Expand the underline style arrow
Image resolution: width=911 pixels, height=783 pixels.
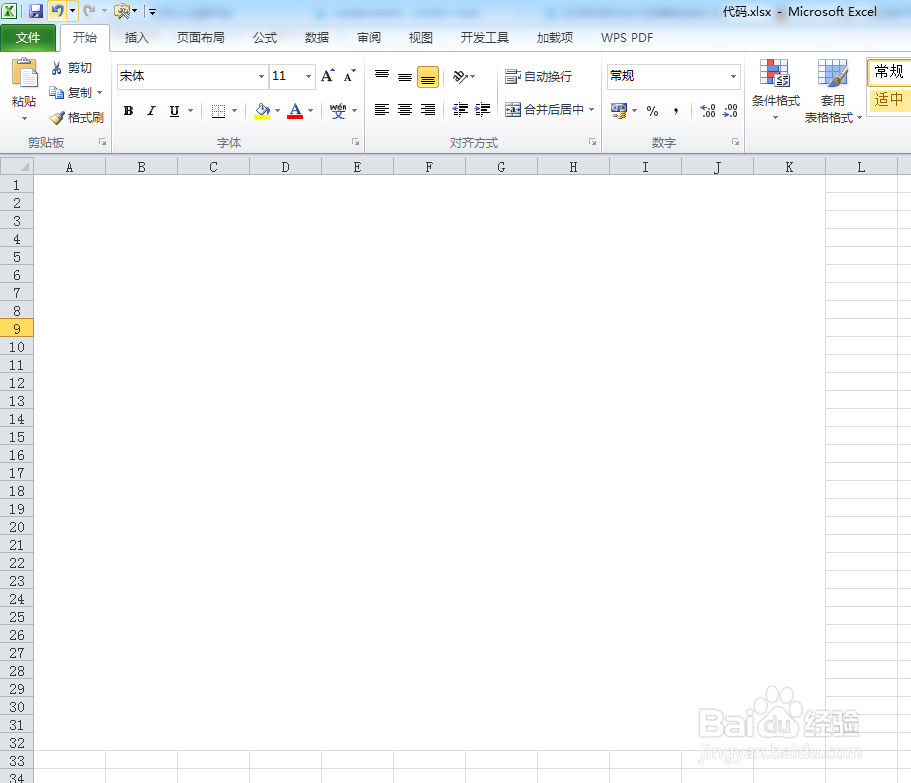[191, 111]
